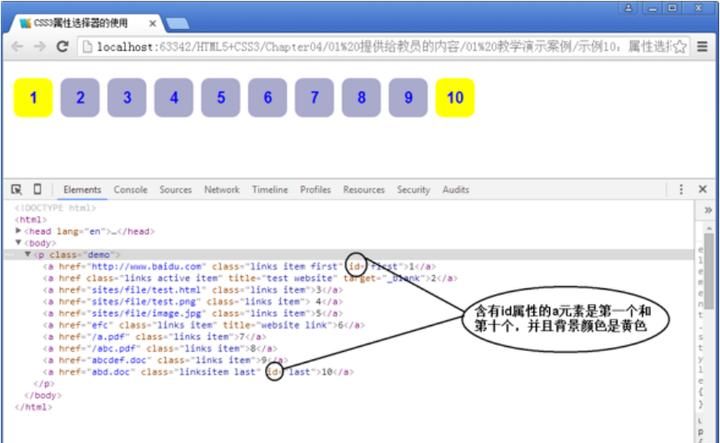Open a new tab beside the CSS3 tab

pyautogui.click(x=177, y=23)
